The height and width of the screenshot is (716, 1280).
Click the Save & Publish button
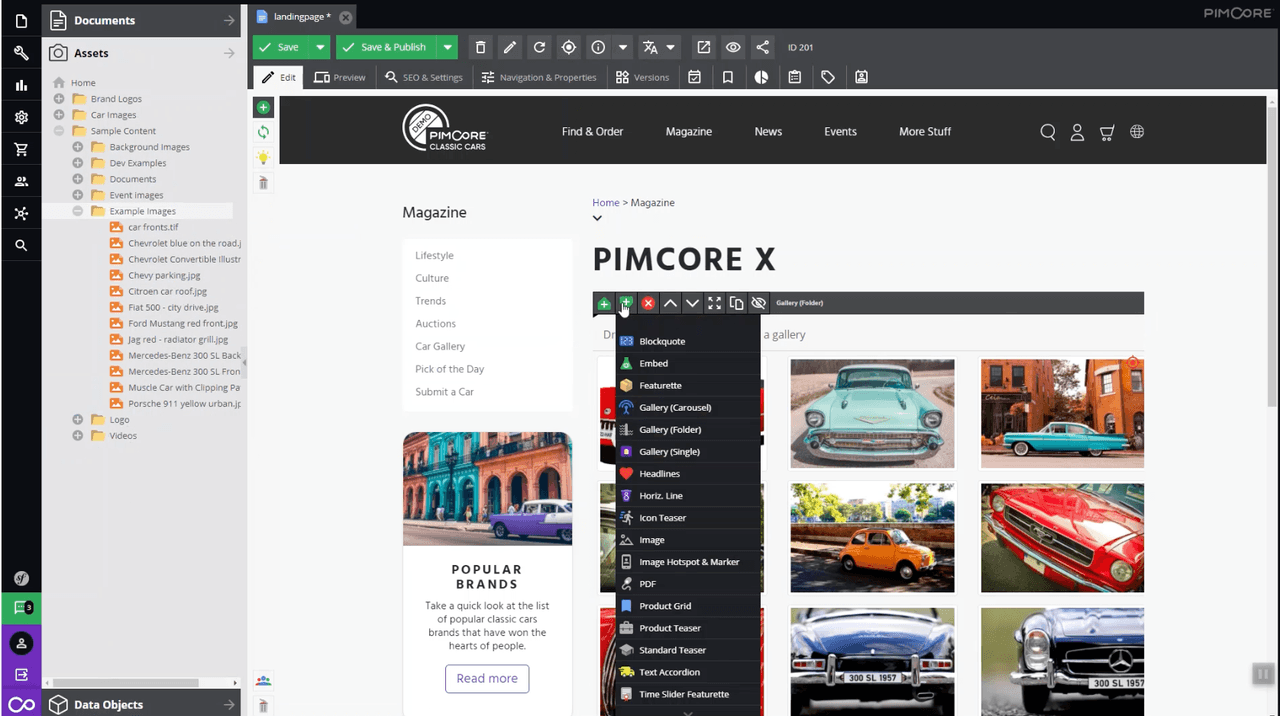click(386, 47)
